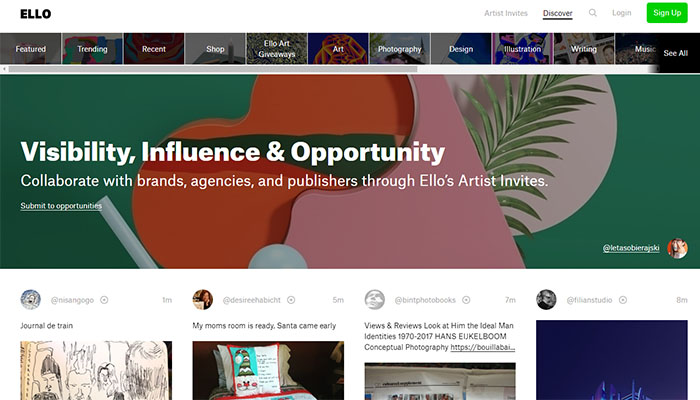This screenshot has width=700, height=400.
Task: Select the Trending category tab
Action: pos(92,49)
